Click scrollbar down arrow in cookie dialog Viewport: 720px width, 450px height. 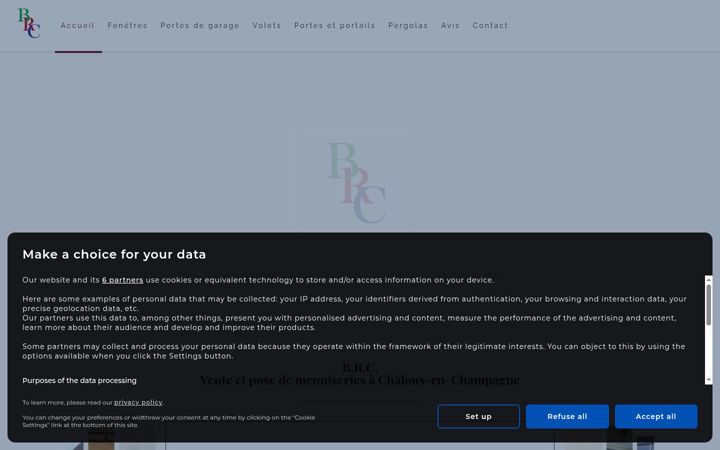click(709, 380)
